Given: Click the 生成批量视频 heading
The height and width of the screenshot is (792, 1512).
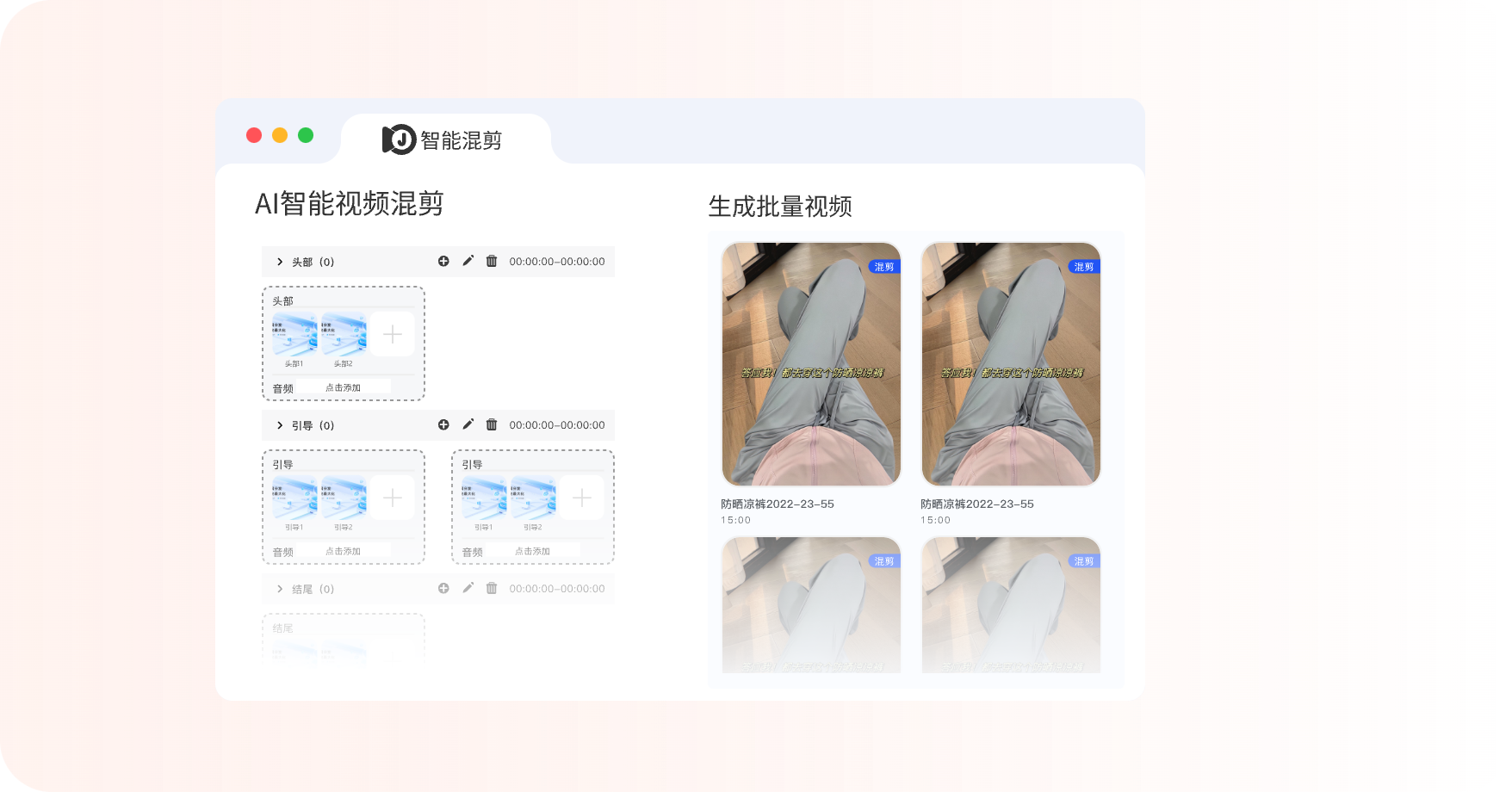Looking at the screenshot, I should 780,207.
